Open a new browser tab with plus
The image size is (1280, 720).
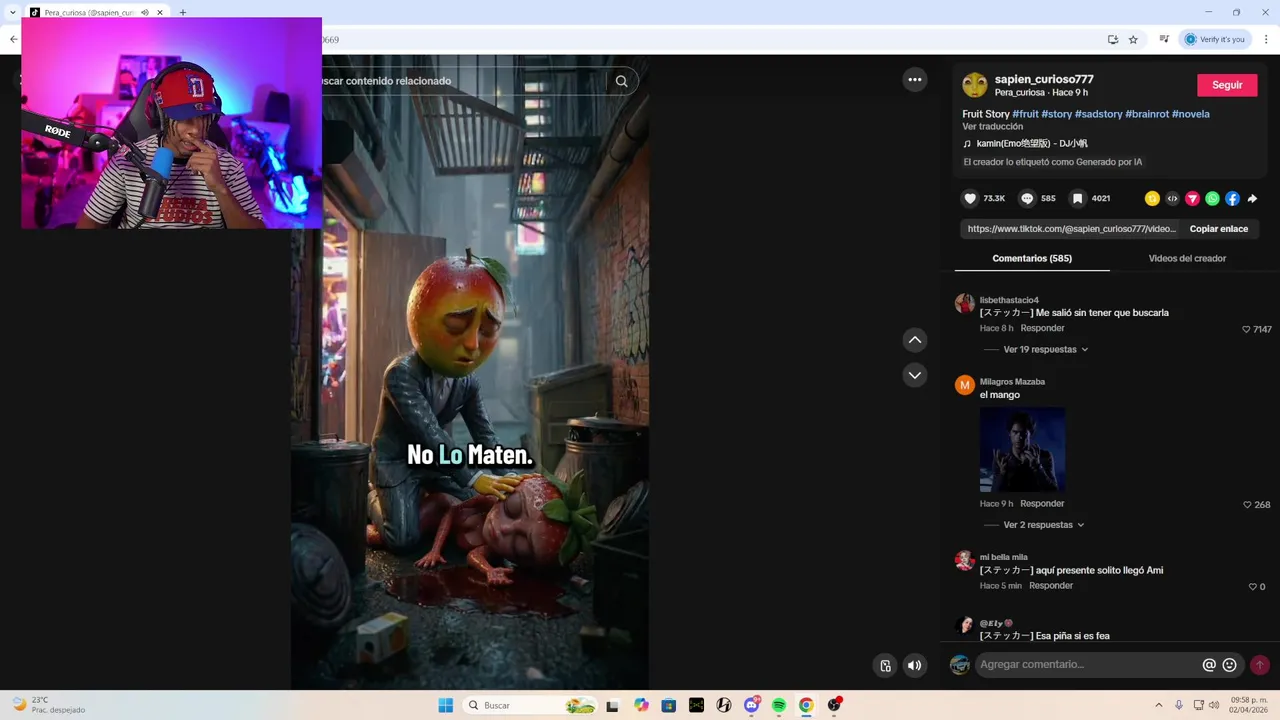pos(183,13)
